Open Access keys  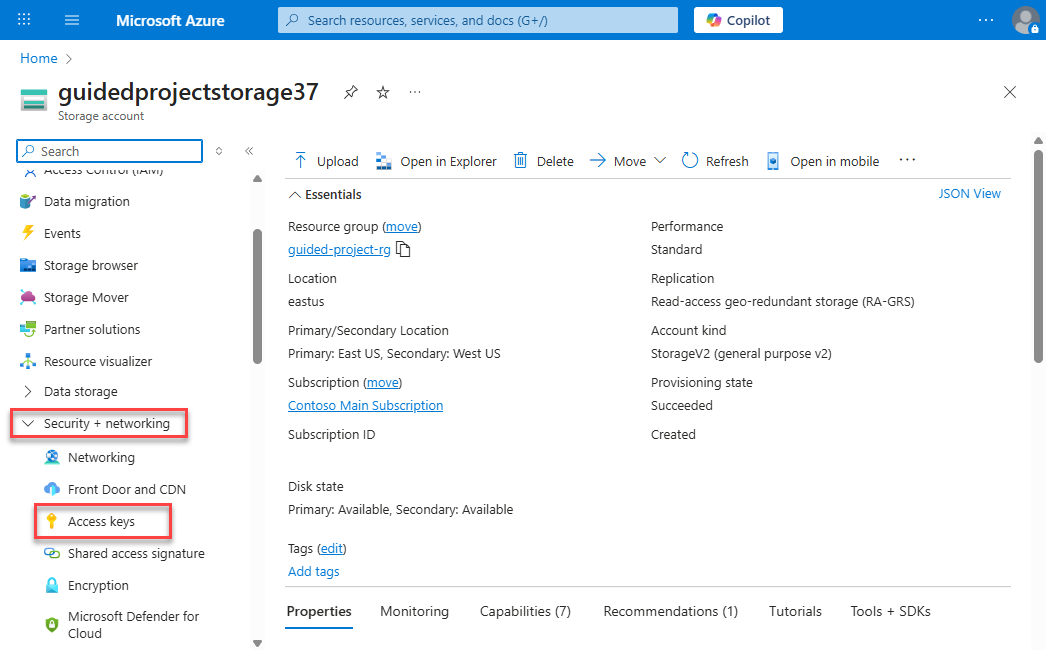pyautogui.click(x=103, y=522)
